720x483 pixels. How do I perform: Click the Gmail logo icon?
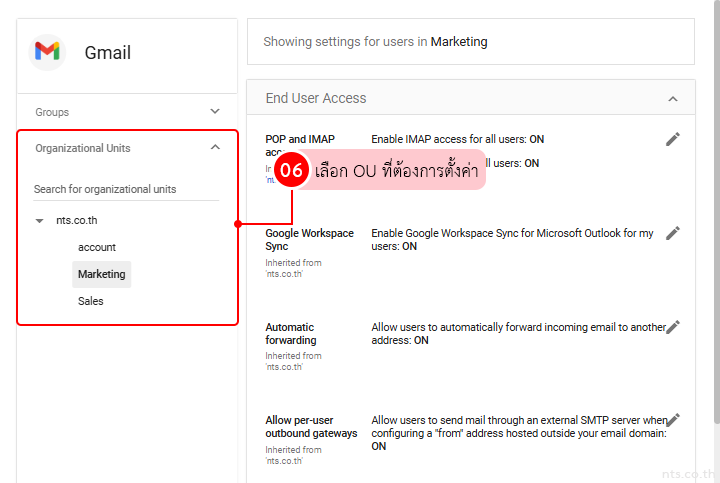point(47,52)
